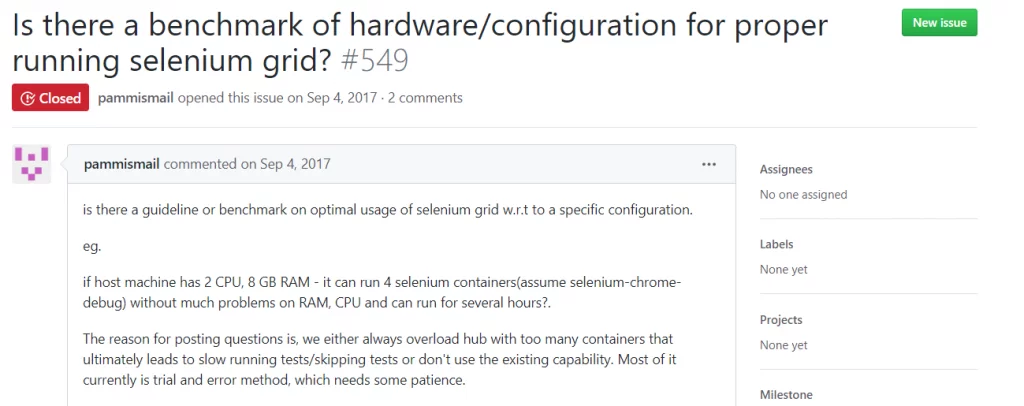Click the '2 comments' count text
Viewport: 1024px width, 406px height.
click(x=425, y=98)
